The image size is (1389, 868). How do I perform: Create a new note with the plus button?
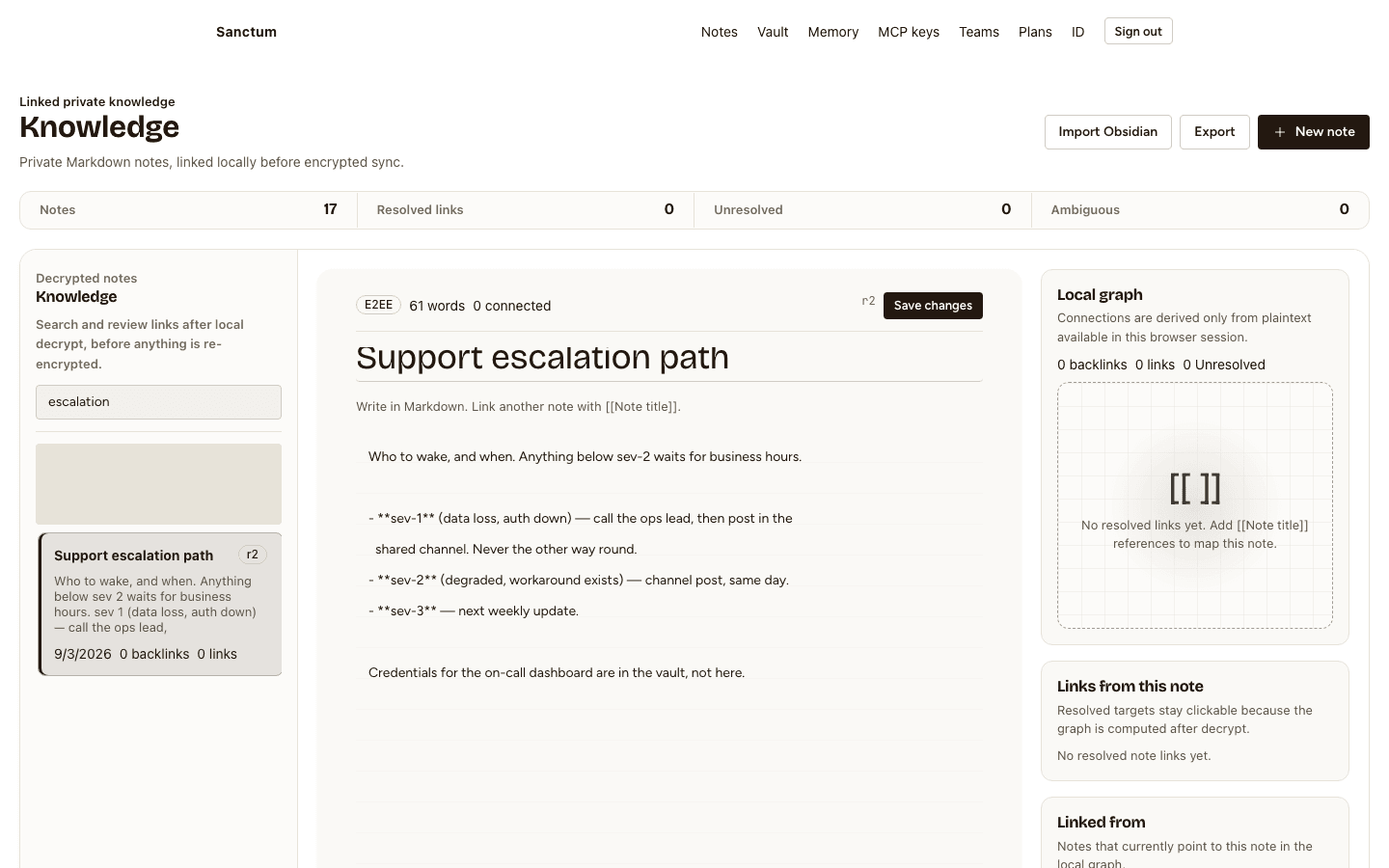coord(1313,132)
